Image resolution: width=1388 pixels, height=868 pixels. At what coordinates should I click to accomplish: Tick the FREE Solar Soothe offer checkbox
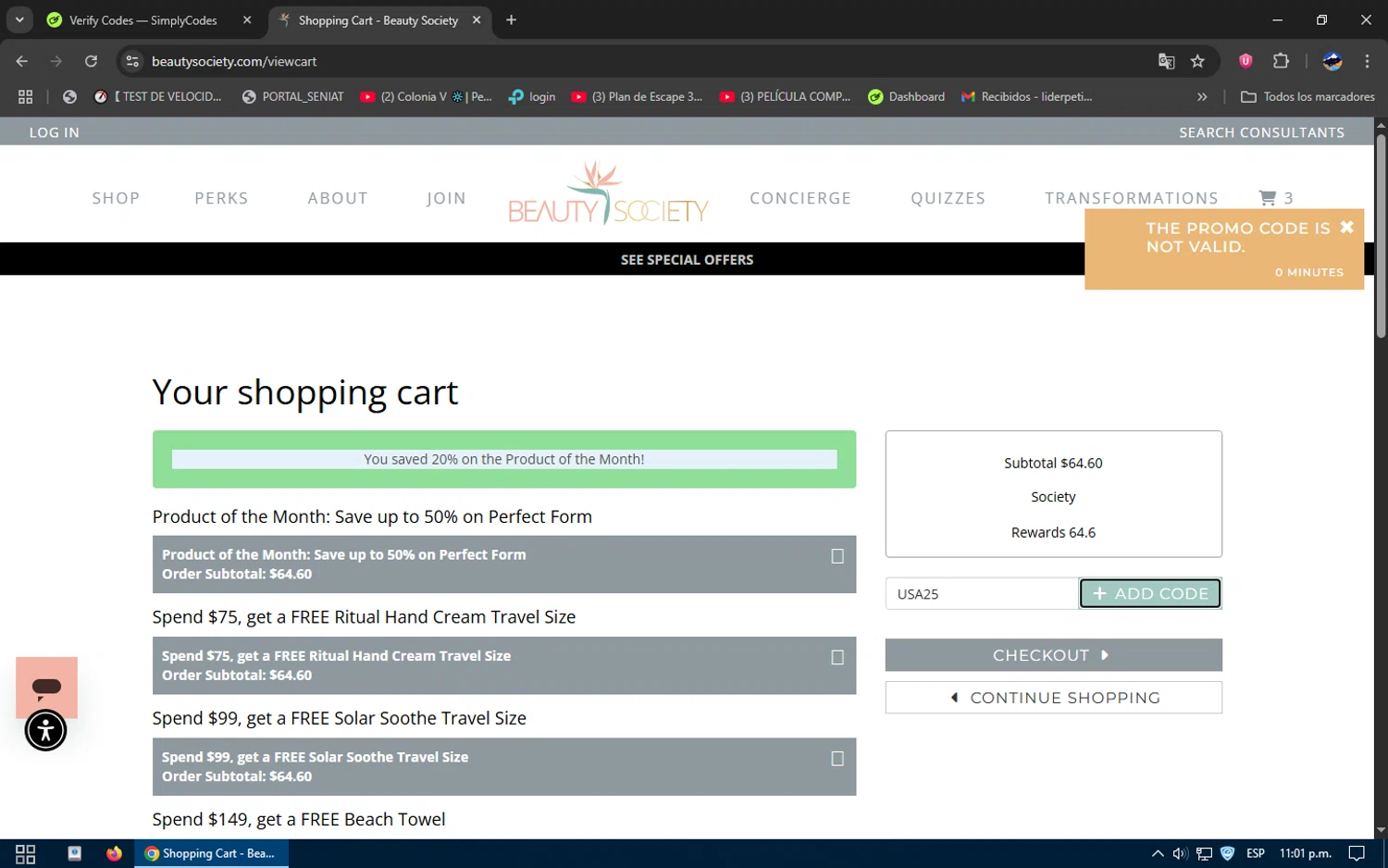point(837,758)
